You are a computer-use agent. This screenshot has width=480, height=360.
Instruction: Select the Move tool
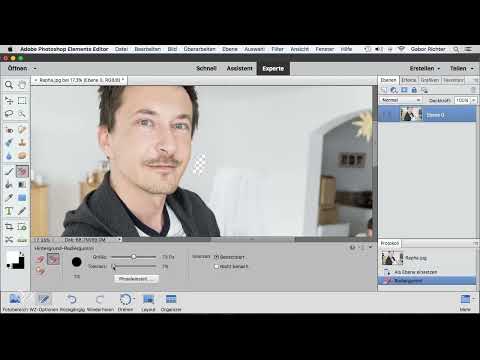click(9, 101)
